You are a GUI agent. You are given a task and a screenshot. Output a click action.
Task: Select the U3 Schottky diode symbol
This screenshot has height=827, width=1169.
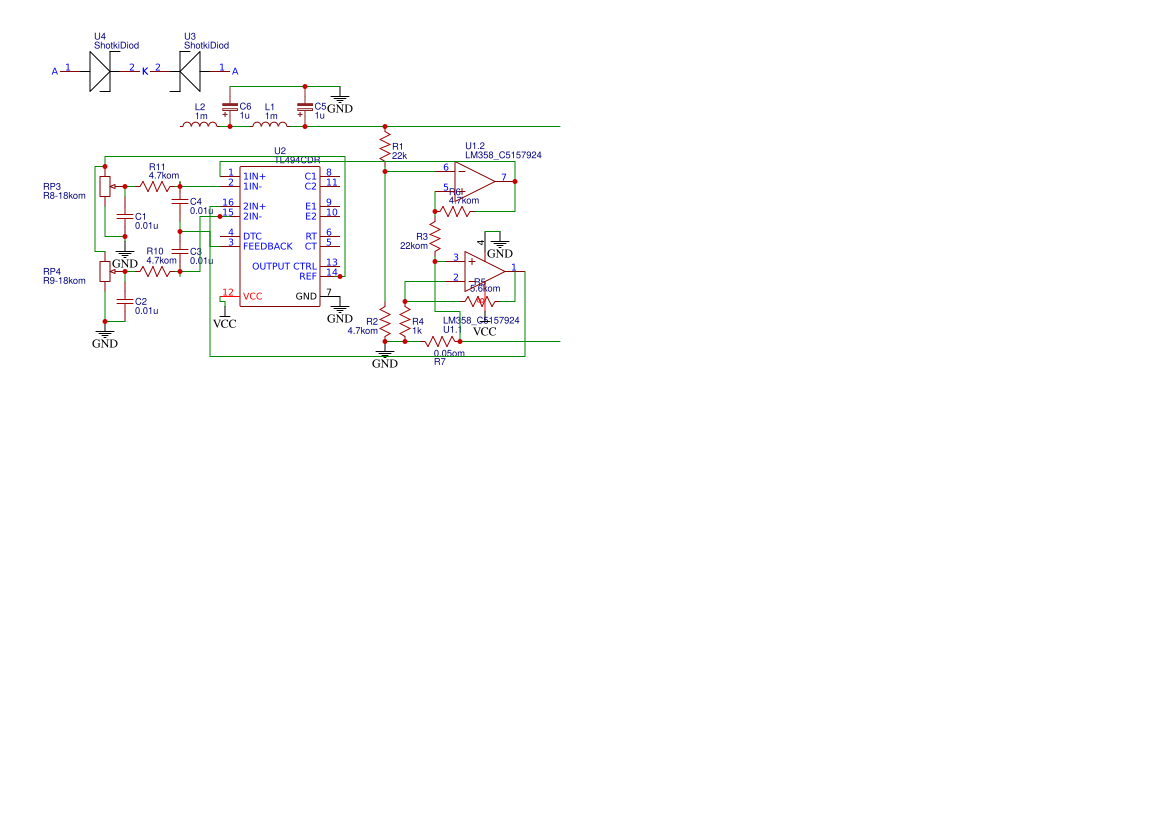(x=190, y=72)
